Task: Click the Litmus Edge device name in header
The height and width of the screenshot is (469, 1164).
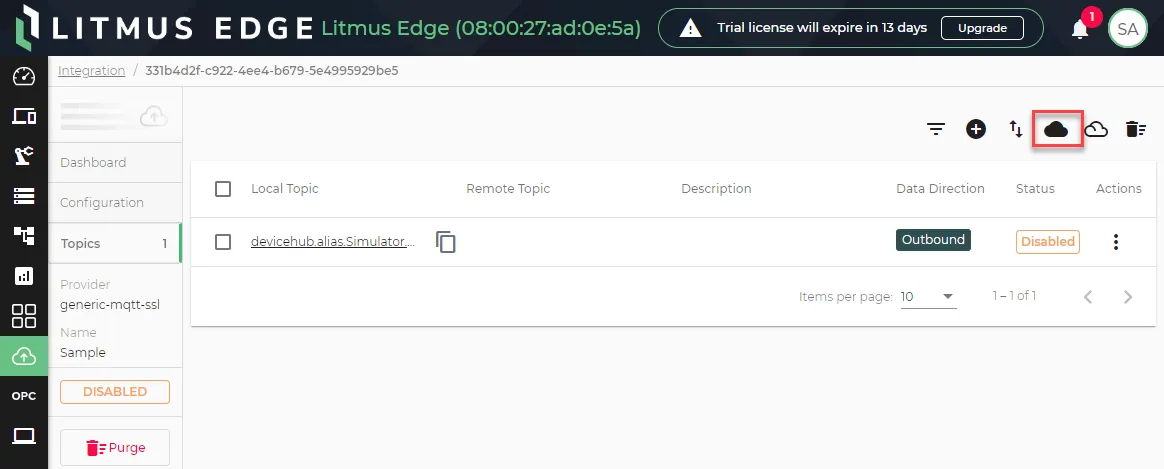Action: [x=480, y=28]
